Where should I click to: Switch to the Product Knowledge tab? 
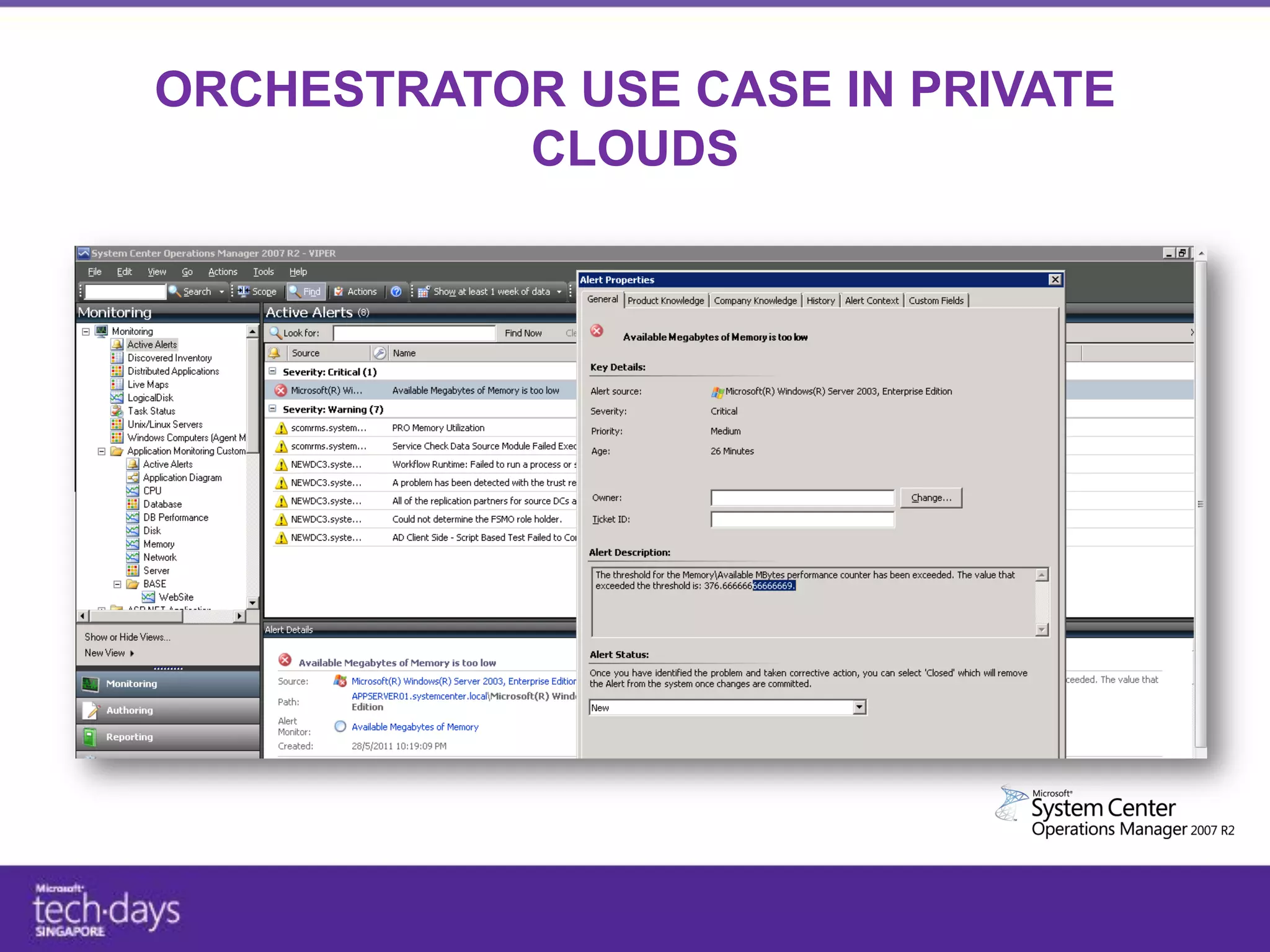(x=665, y=301)
